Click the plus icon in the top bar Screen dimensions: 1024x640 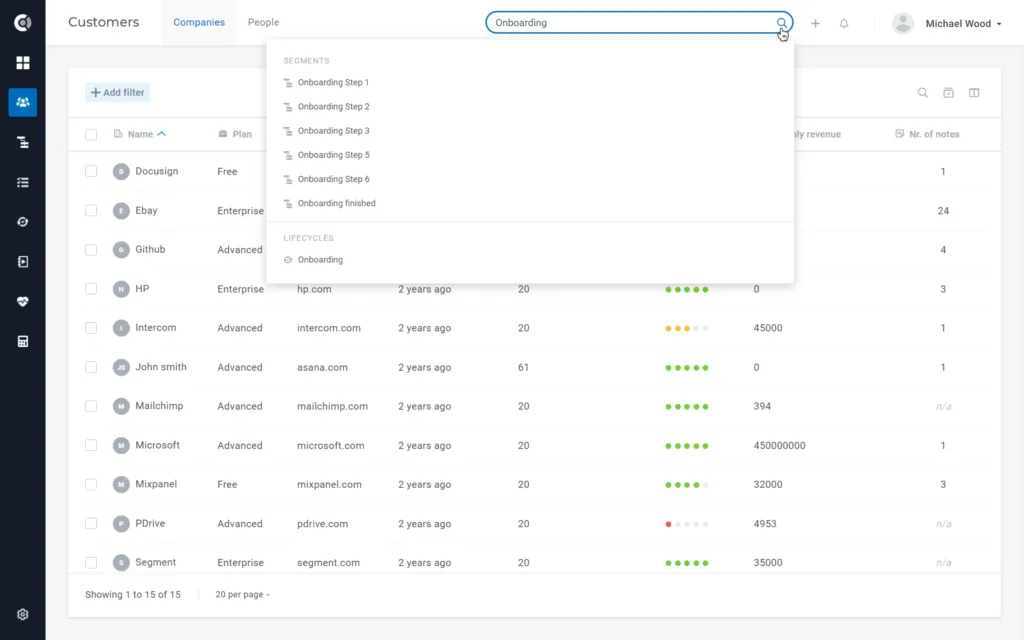[815, 24]
